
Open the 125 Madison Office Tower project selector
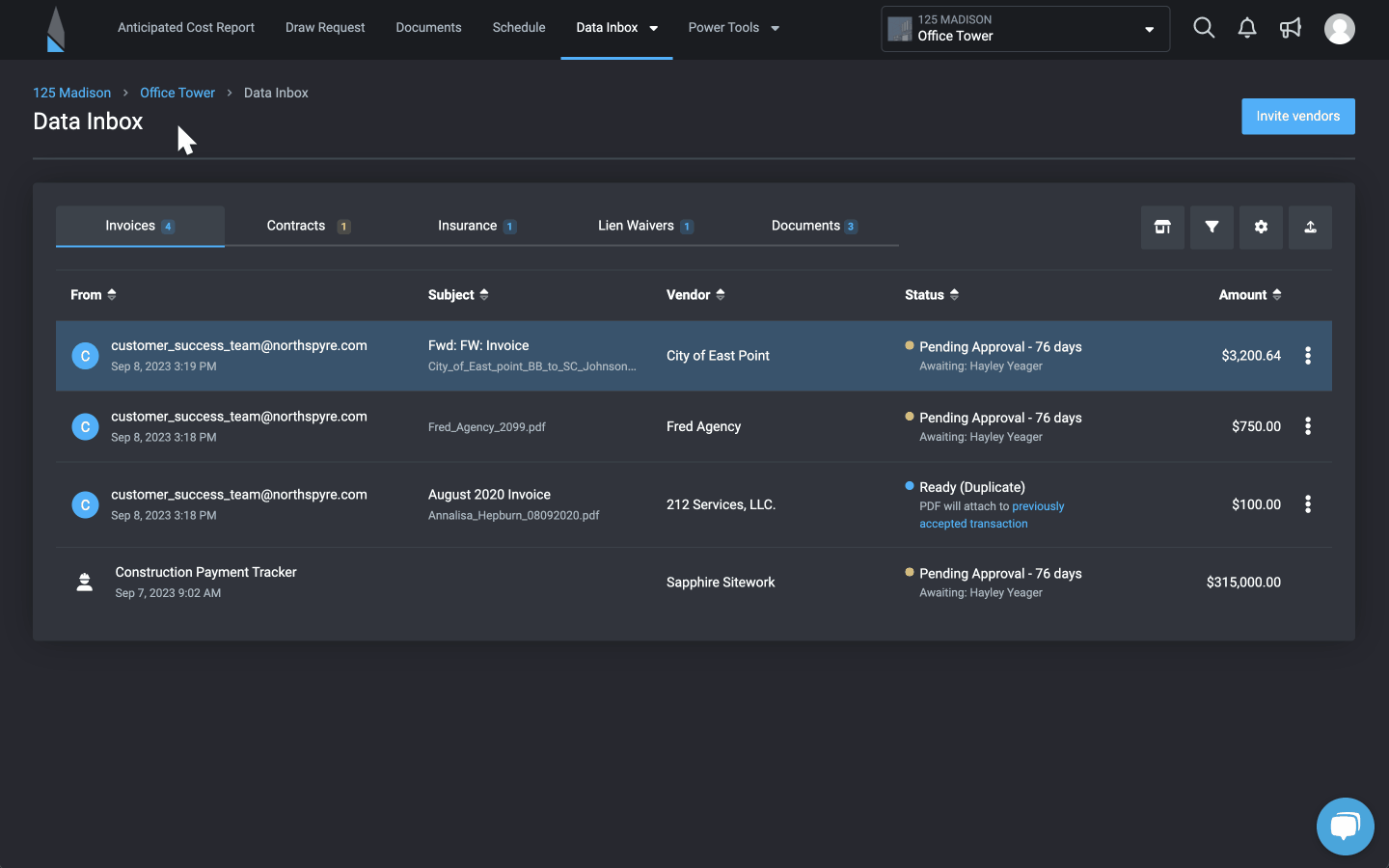[x=1025, y=29]
